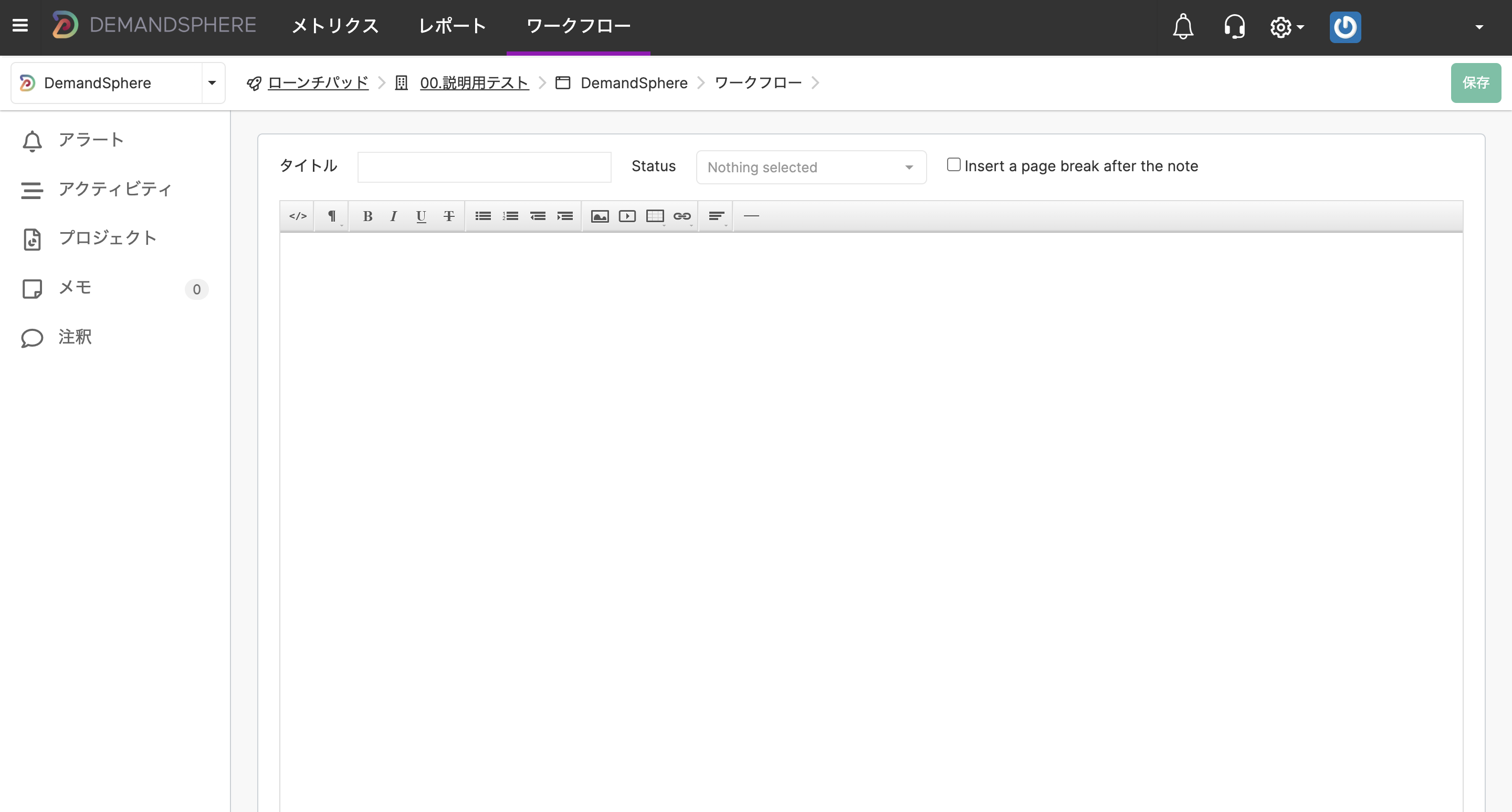The width and height of the screenshot is (1512, 812).
Task: Increase indent in the editor
Action: click(x=565, y=216)
